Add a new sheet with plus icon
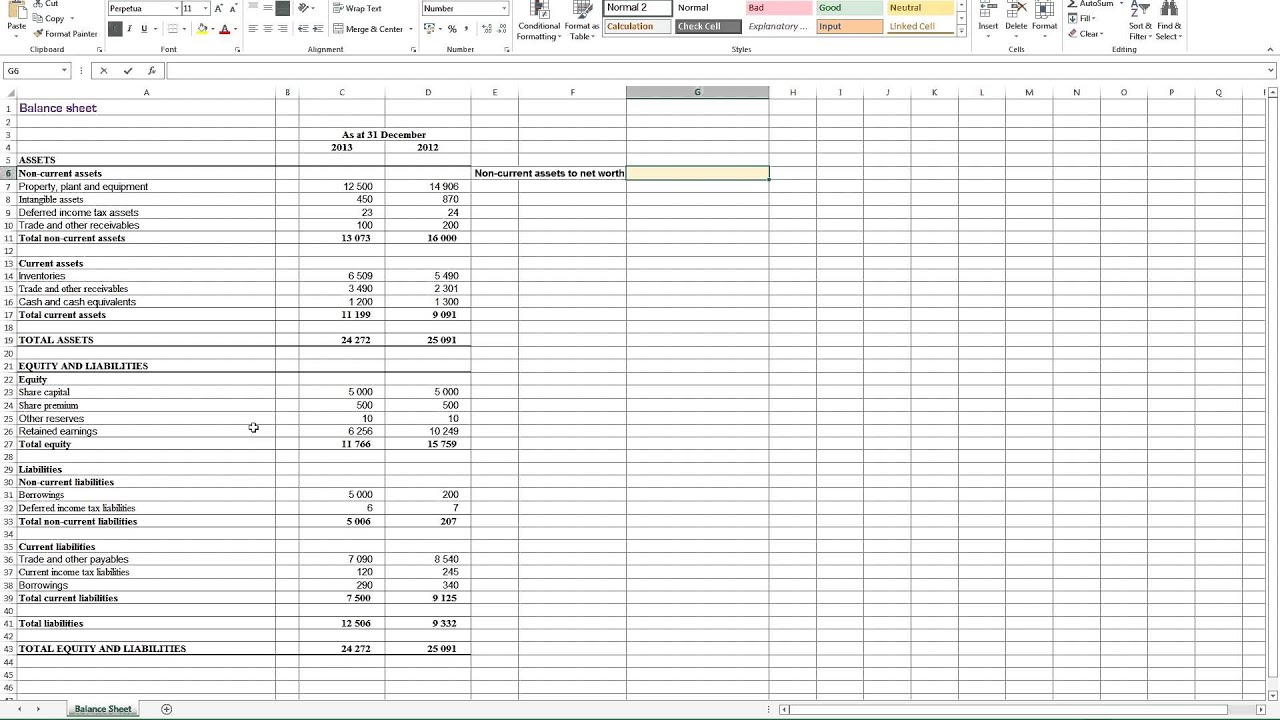This screenshot has height=720, width=1280. point(167,709)
